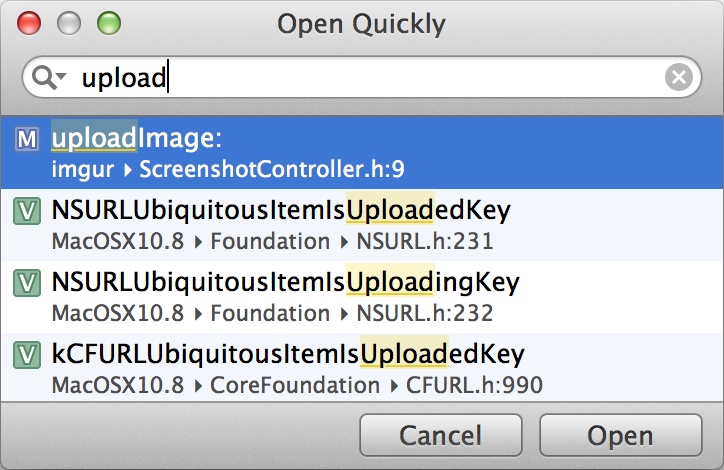The width and height of the screenshot is (724, 470).
Task: Click the Open Quickly title bar
Action: pyautogui.click(x=362, y=24)
